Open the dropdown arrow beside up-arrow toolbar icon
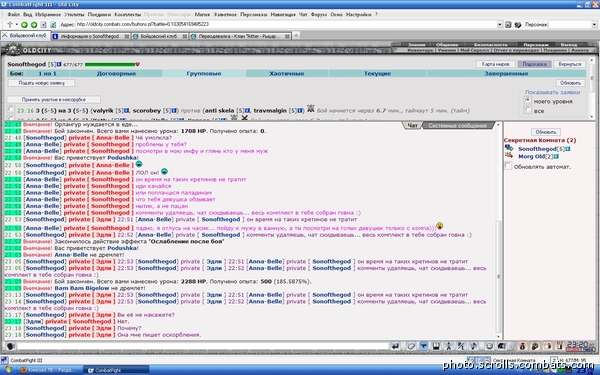600x375 pixels. click(x=17, y=24)
